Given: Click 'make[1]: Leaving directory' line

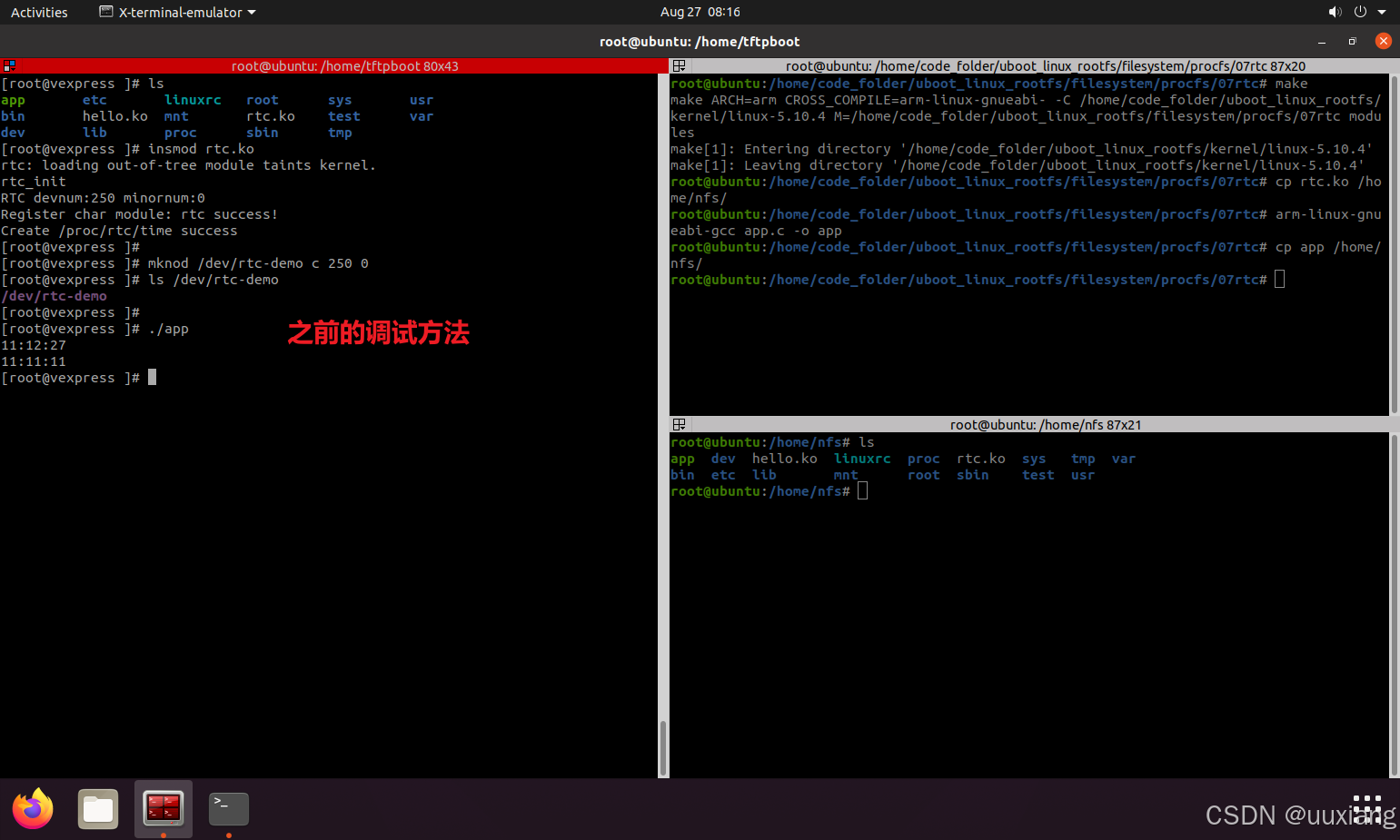Looking at the screenshot, I should [1018, 165].
